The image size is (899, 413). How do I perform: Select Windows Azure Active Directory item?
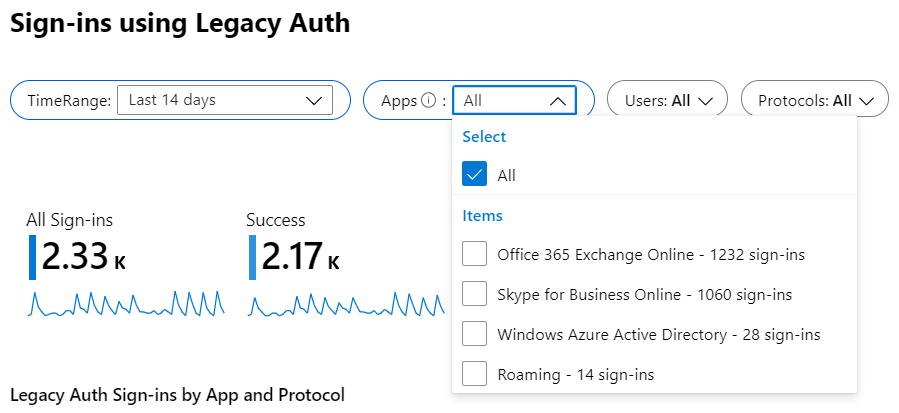click(x=658, y=334)
